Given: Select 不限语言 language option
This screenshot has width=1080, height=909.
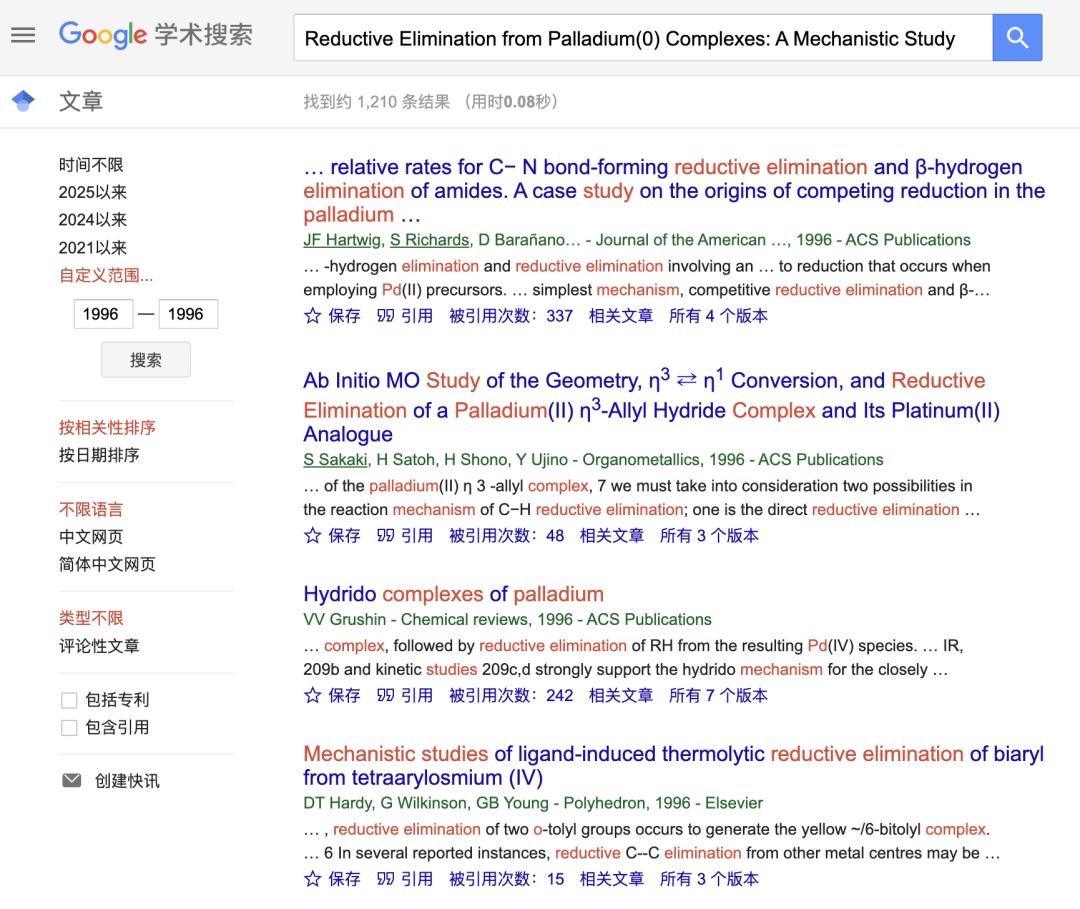Looking at the screenshot, I should pyautogui.click(x=91, y=510).
